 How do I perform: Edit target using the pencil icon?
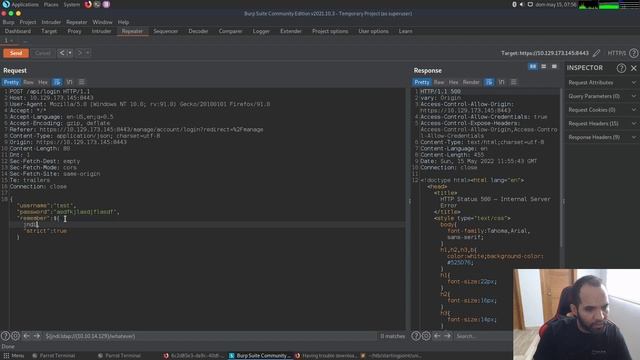[596, 53]
